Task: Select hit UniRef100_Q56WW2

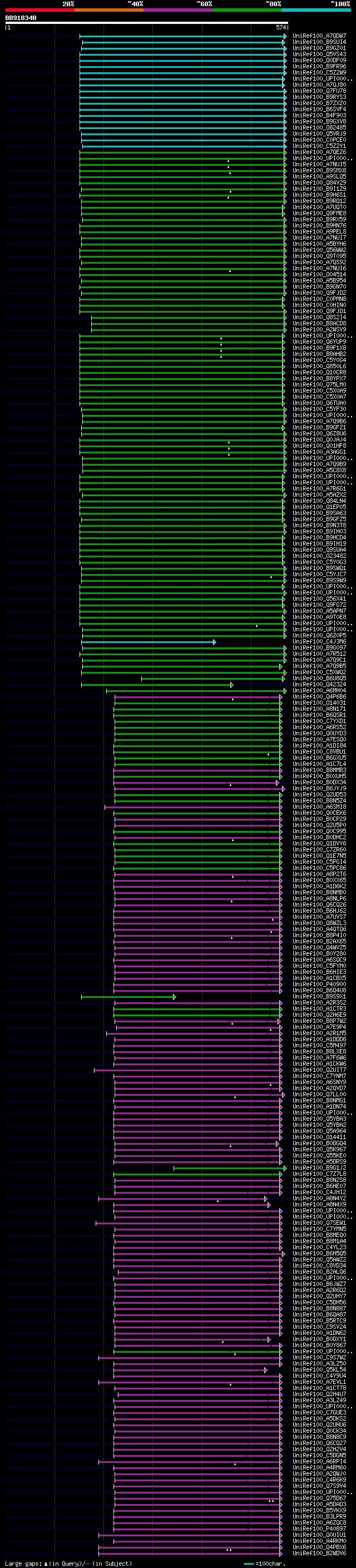Action: point(319,250)
